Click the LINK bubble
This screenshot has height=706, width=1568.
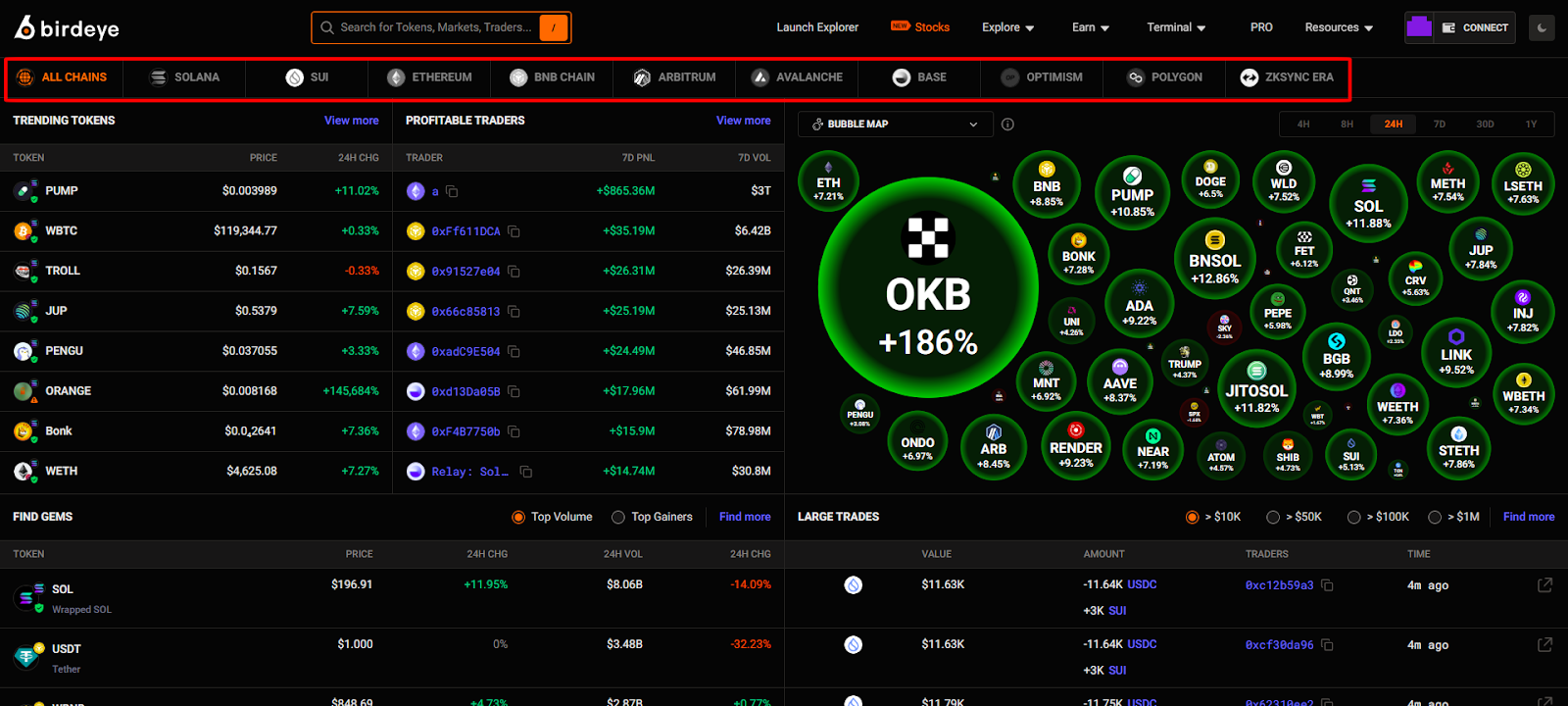(x=1456, y=353)
